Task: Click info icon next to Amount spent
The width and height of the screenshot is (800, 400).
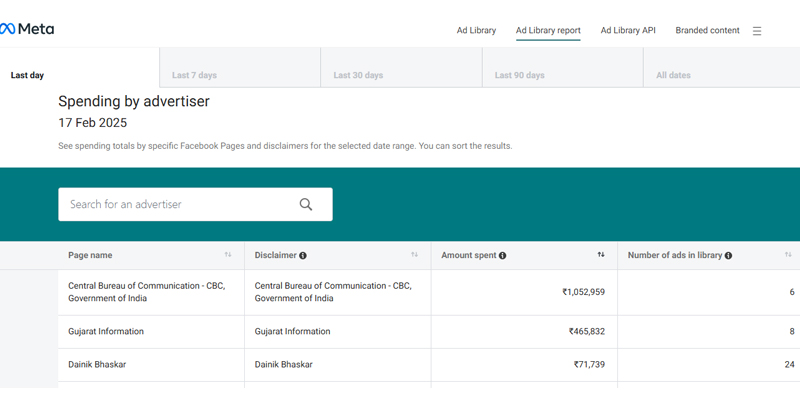Action: (503, 256)
